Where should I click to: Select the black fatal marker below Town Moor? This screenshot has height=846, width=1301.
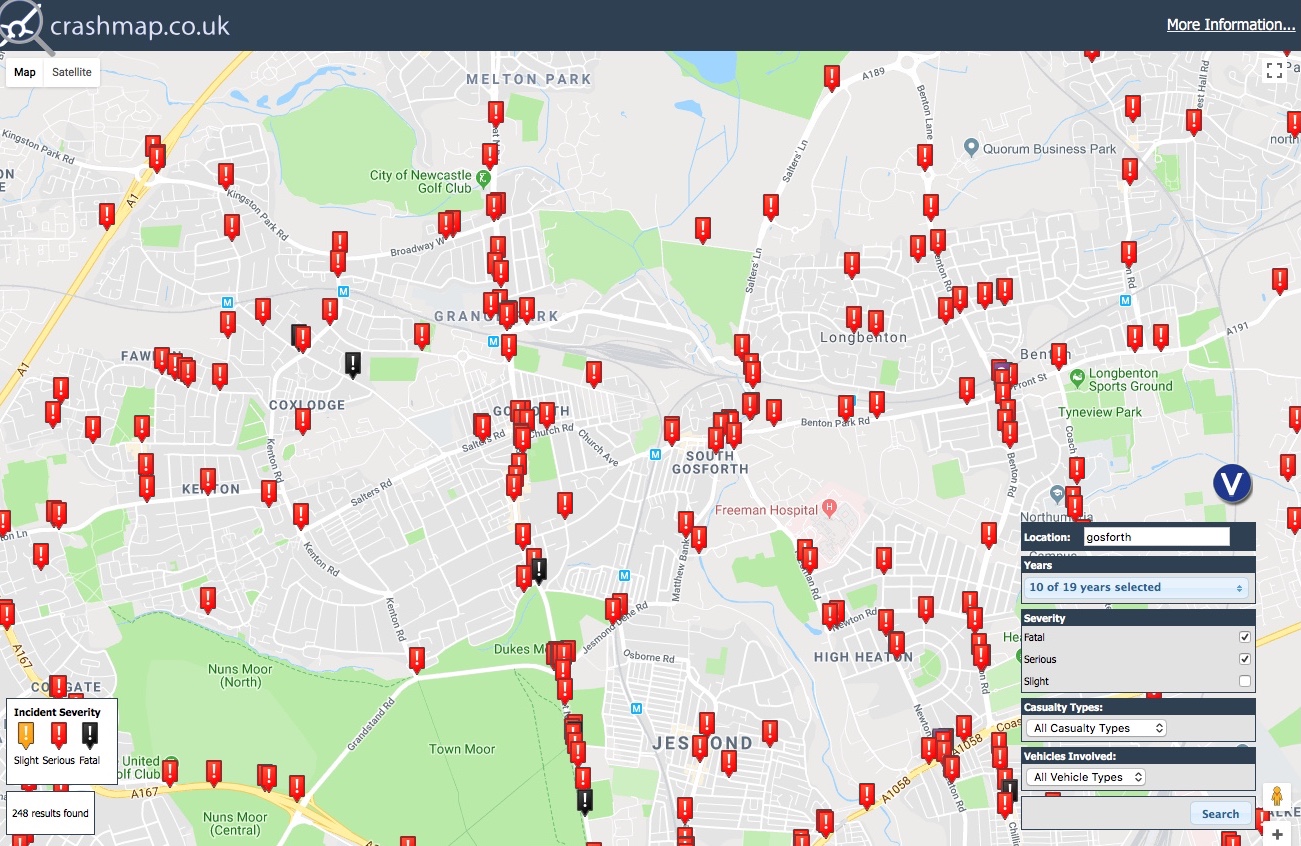pos(585,800)
